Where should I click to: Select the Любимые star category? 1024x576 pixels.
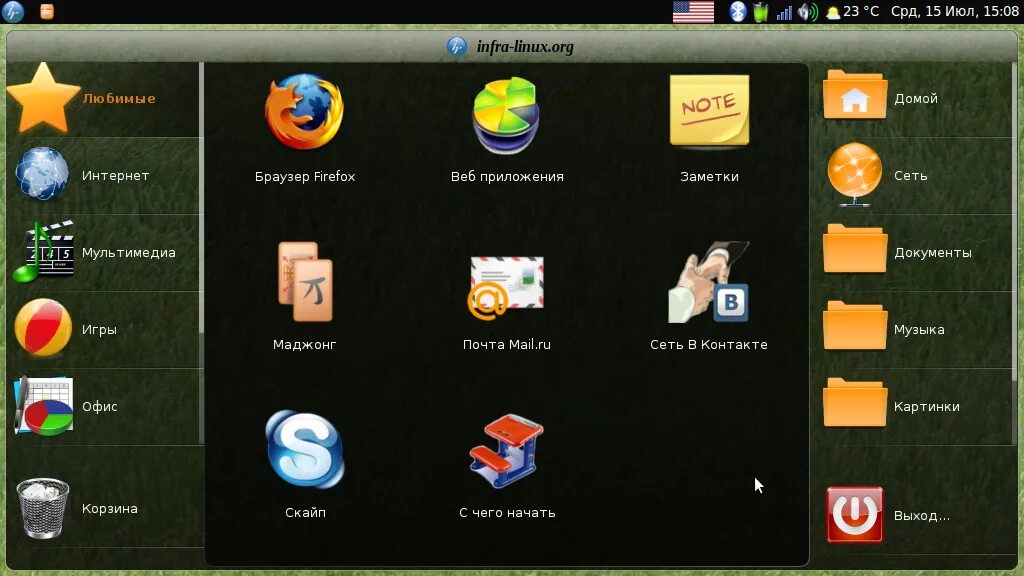coord(103,99)
